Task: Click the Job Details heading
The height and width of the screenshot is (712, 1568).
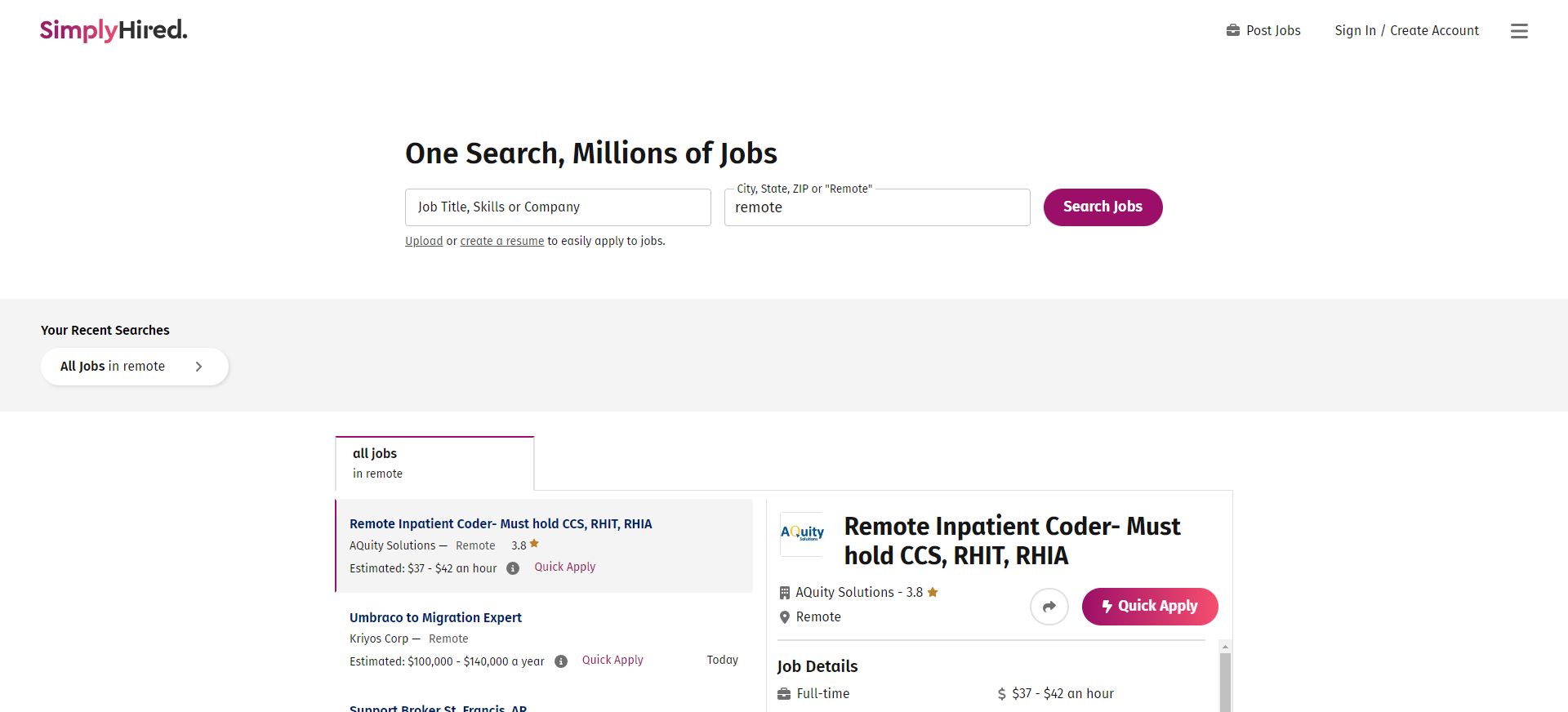Action: (x=817, y=666)
